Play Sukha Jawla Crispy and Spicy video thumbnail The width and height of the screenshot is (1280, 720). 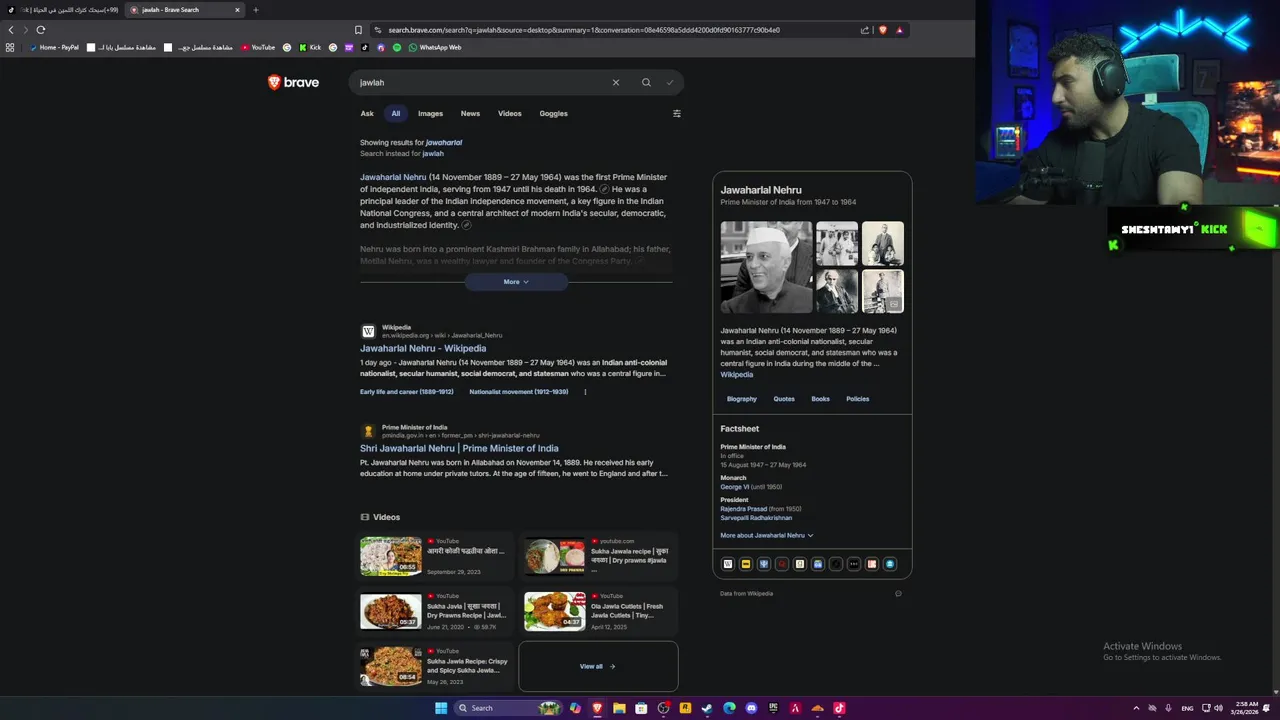tap(391, 666)
